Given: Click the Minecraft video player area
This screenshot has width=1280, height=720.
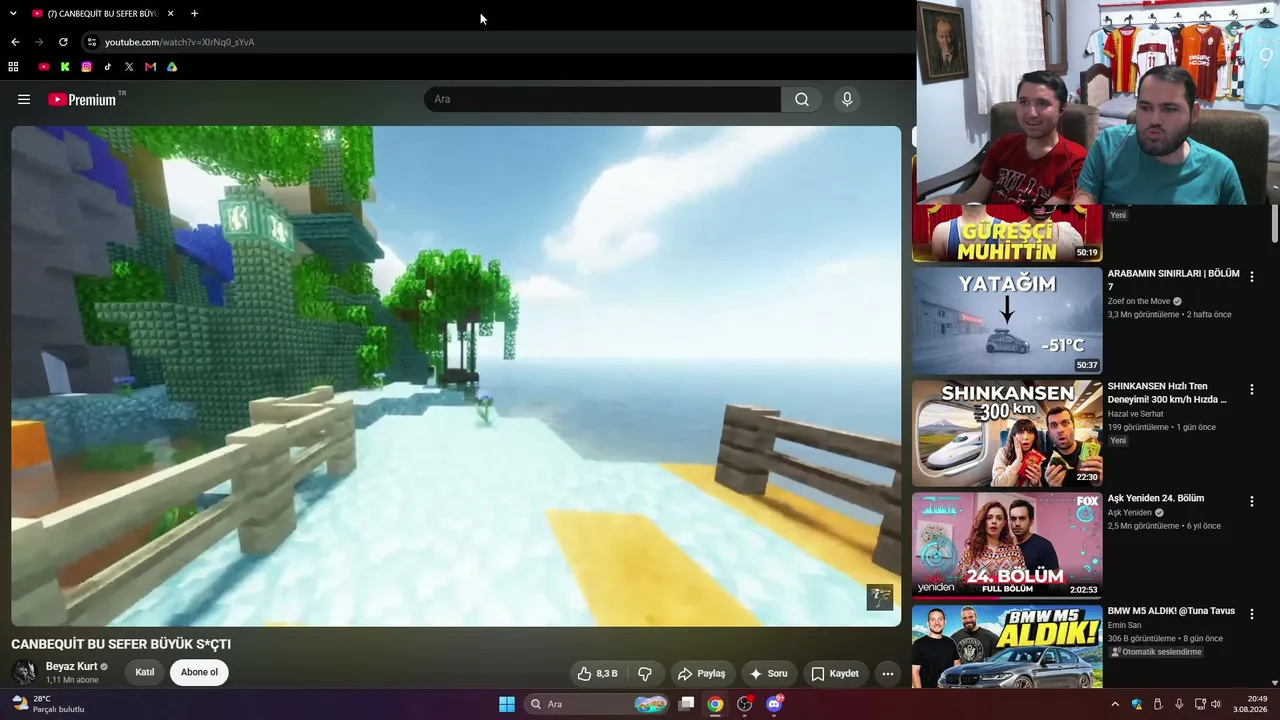Looking at the screenshot, I should (456, 376).
